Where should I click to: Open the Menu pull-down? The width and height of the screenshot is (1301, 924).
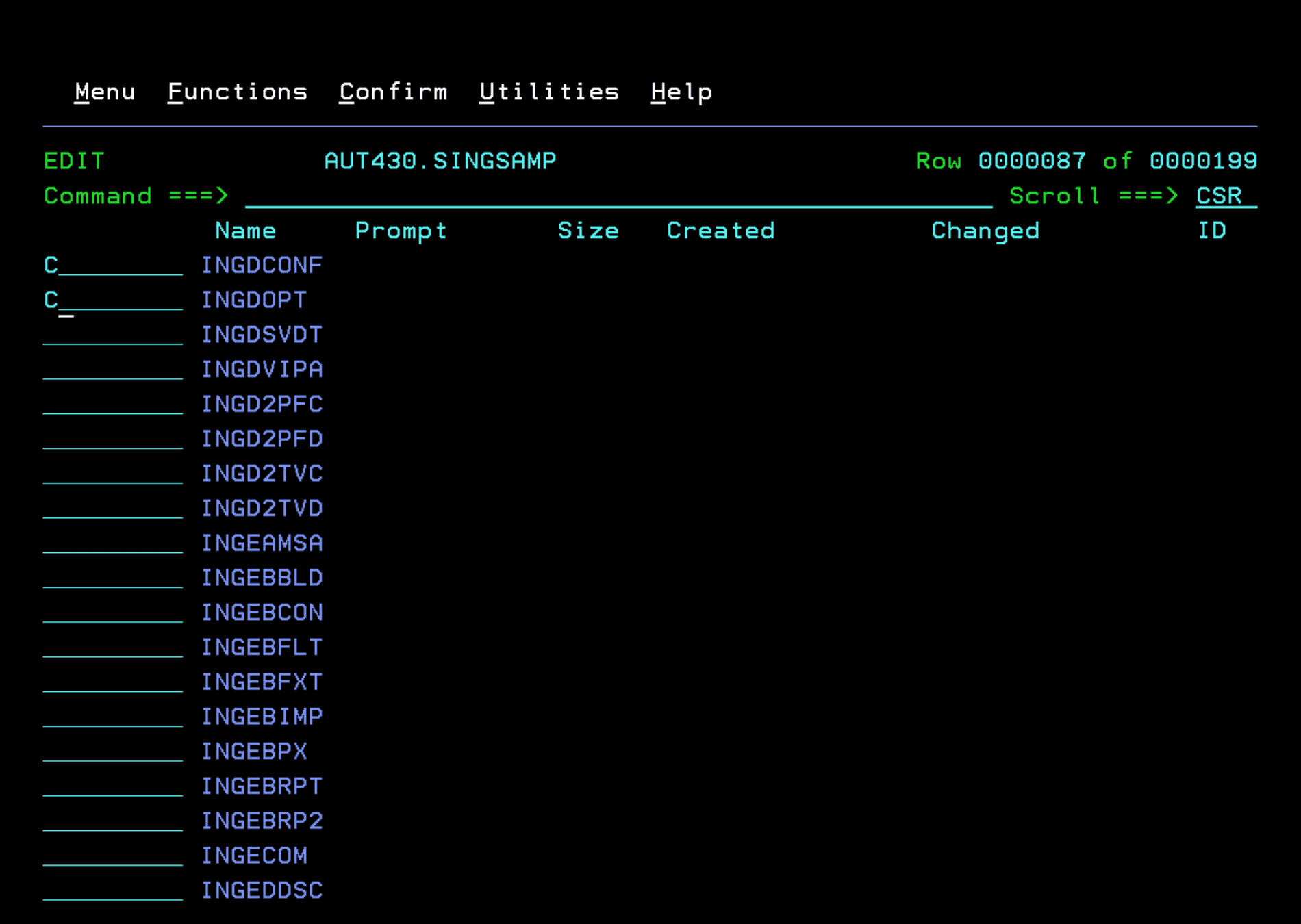tap(104, 92)
